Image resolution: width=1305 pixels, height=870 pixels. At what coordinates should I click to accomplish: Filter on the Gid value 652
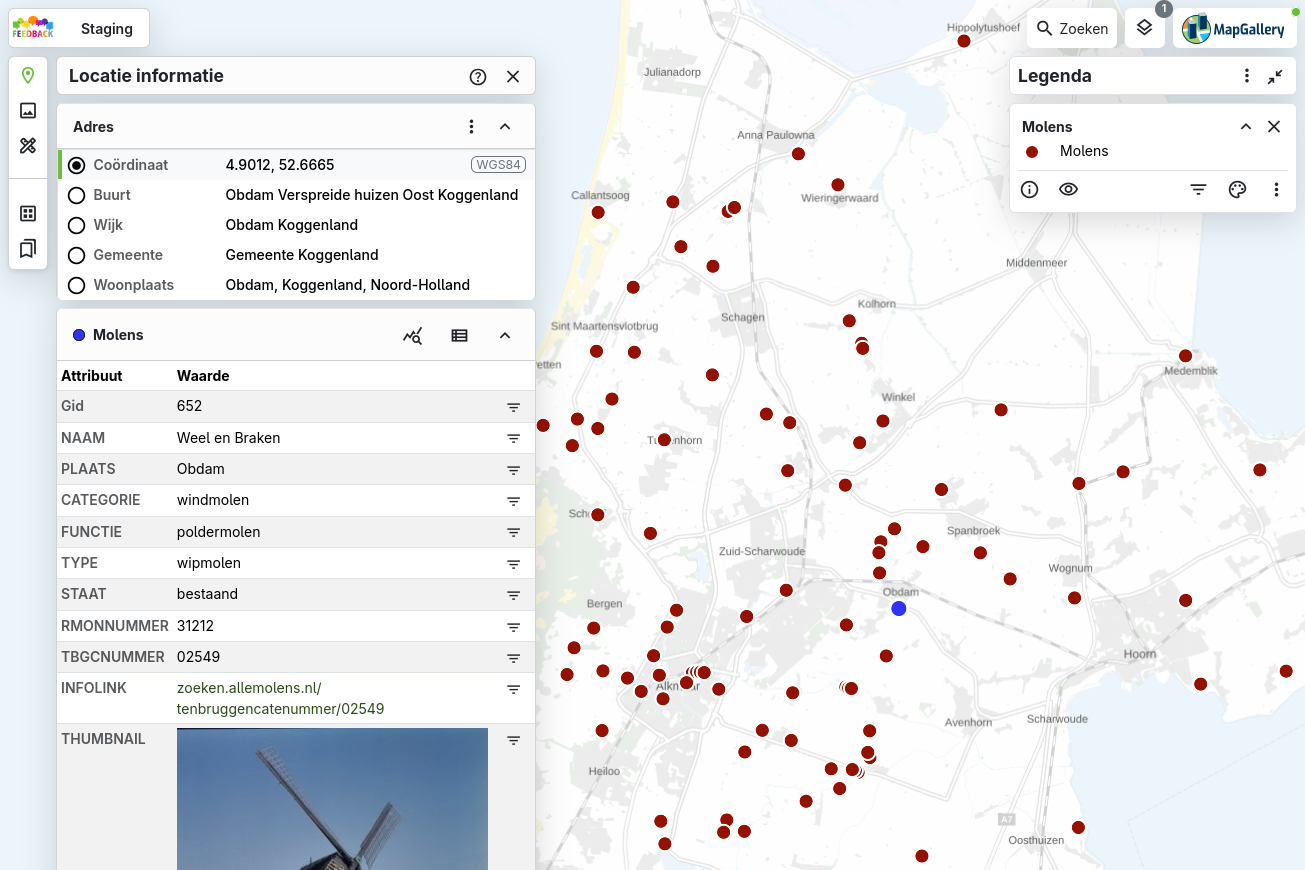click(x=513, y=407)
